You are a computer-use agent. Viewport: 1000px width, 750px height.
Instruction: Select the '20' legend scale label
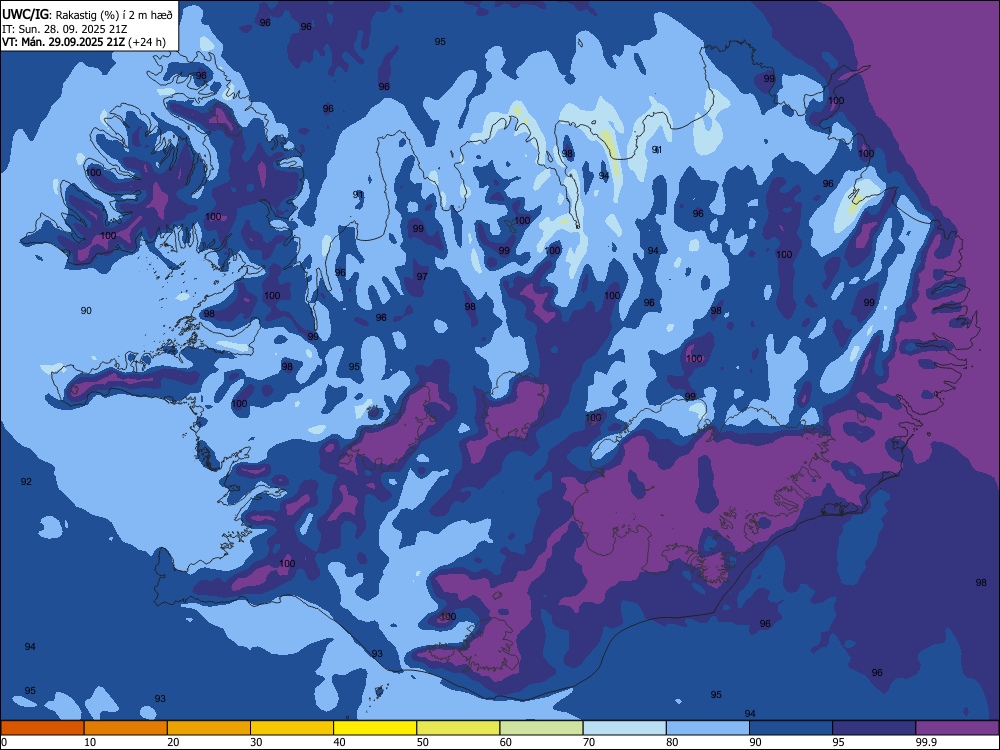tap(173, 742)
